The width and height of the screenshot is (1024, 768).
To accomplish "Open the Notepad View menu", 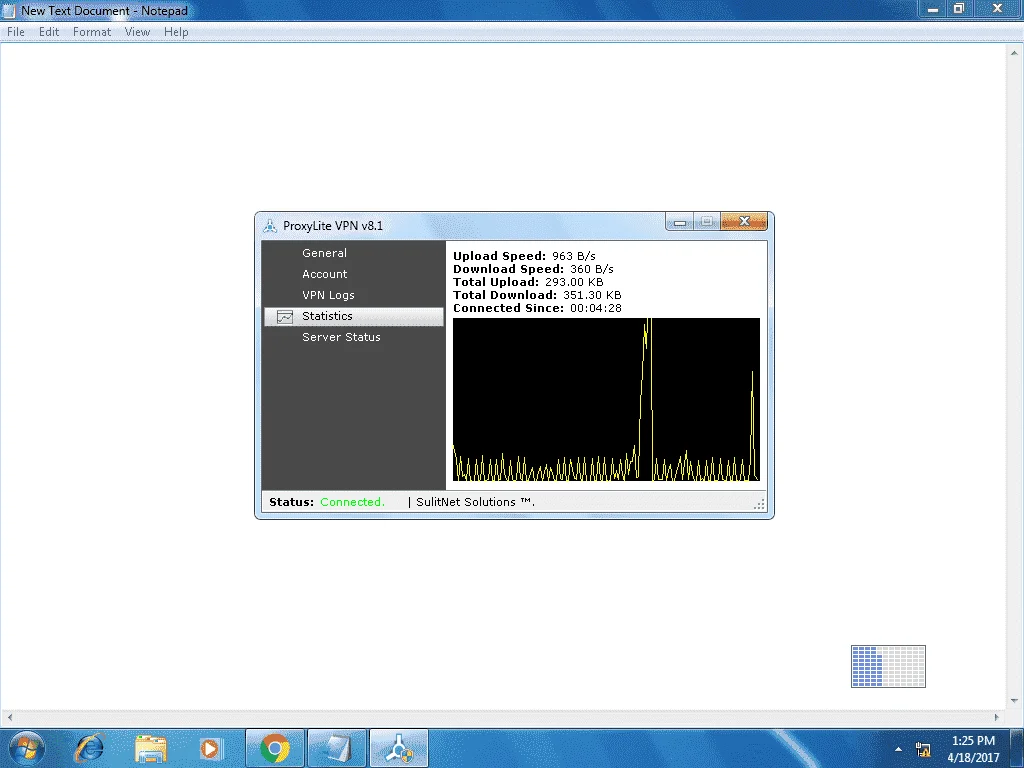I will (137, 31).
